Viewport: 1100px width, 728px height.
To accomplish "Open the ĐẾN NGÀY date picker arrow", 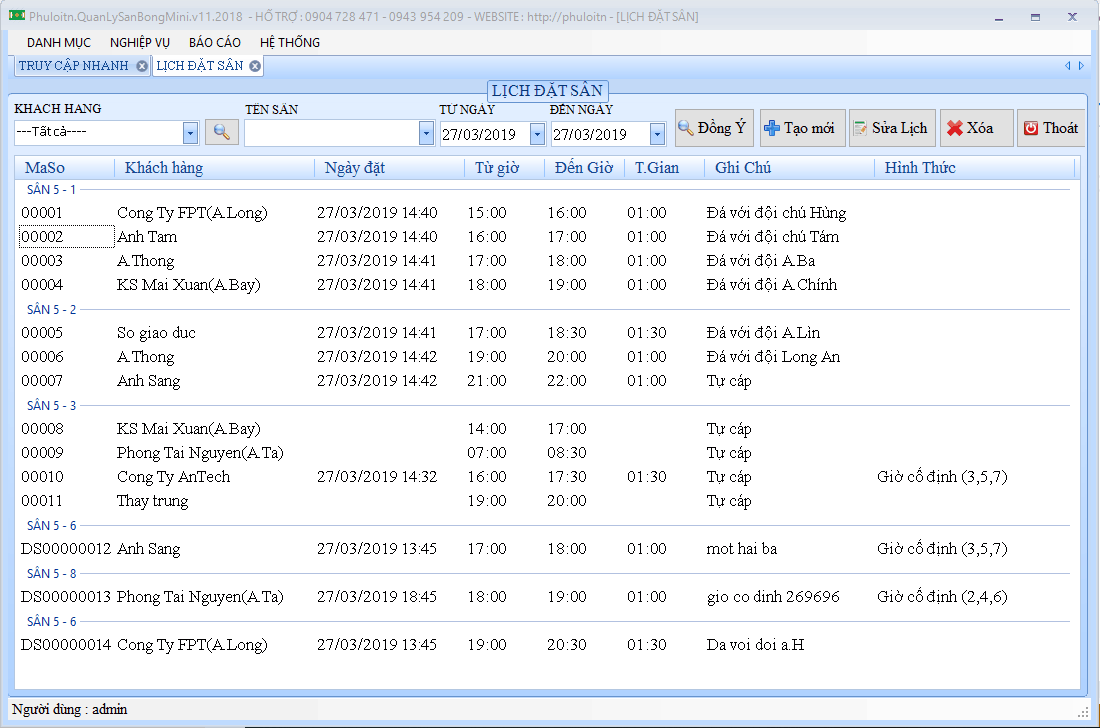I will [657, 133].
